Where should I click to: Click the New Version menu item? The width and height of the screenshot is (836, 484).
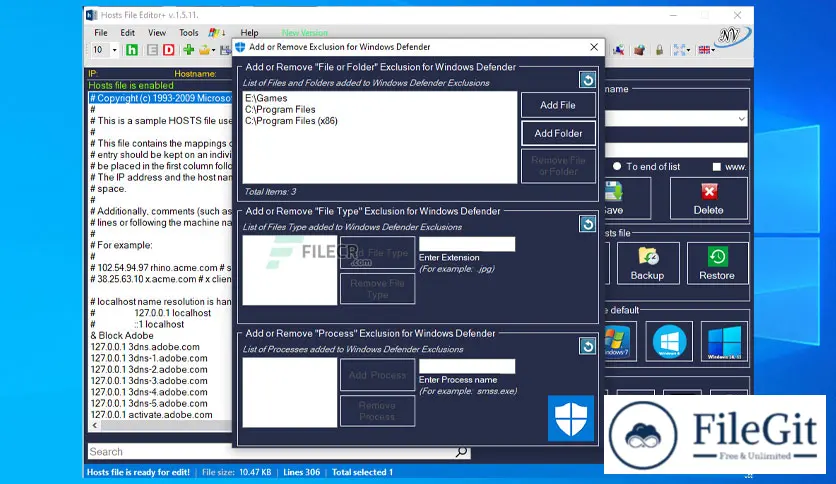(304, 33)
